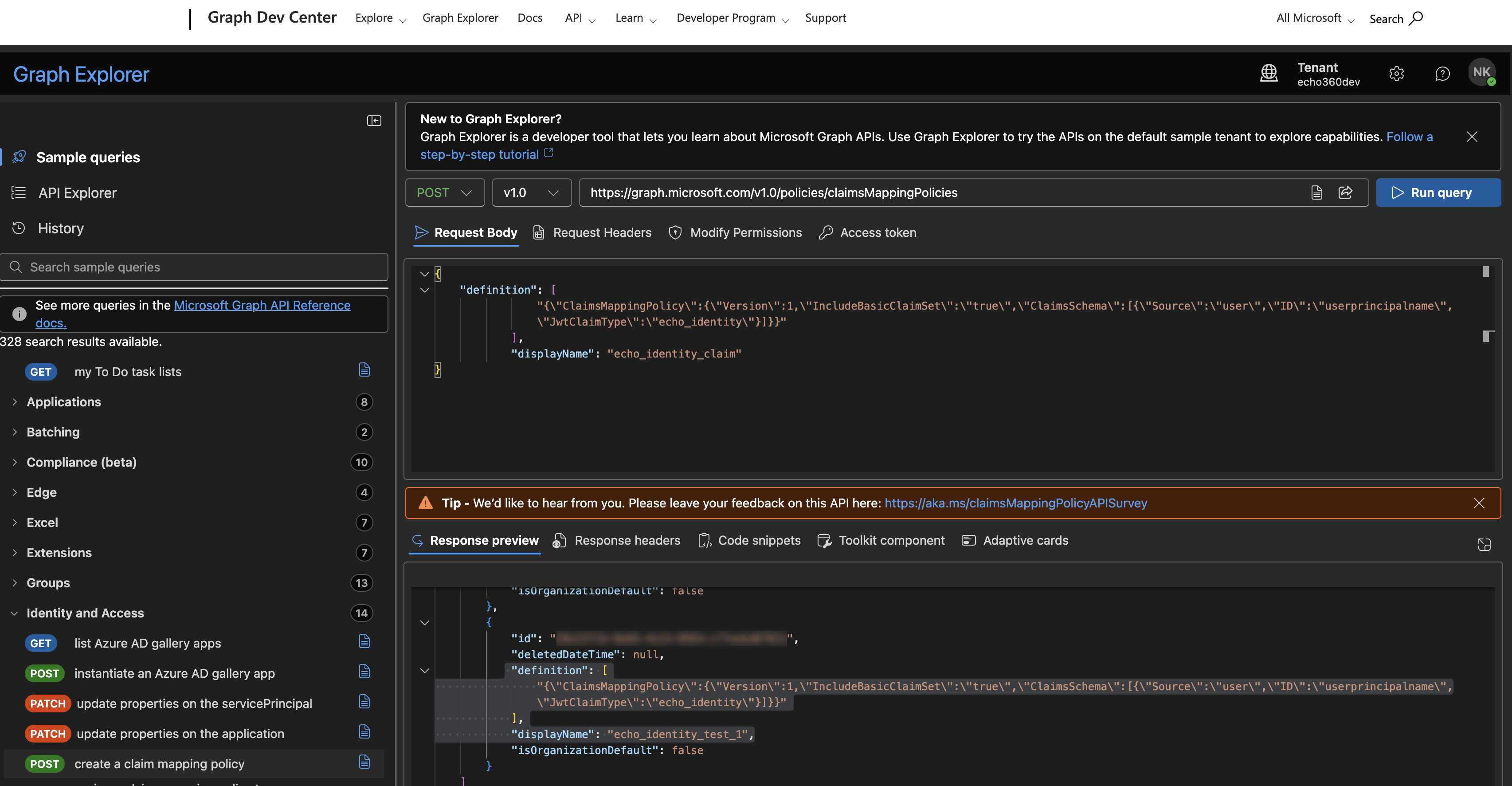Open settings gear in header

click(1396, 73)
